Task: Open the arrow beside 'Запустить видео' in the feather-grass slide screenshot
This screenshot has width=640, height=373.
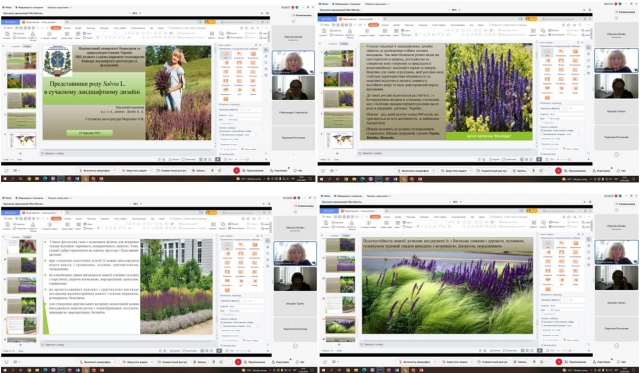Action: point(472,362)
